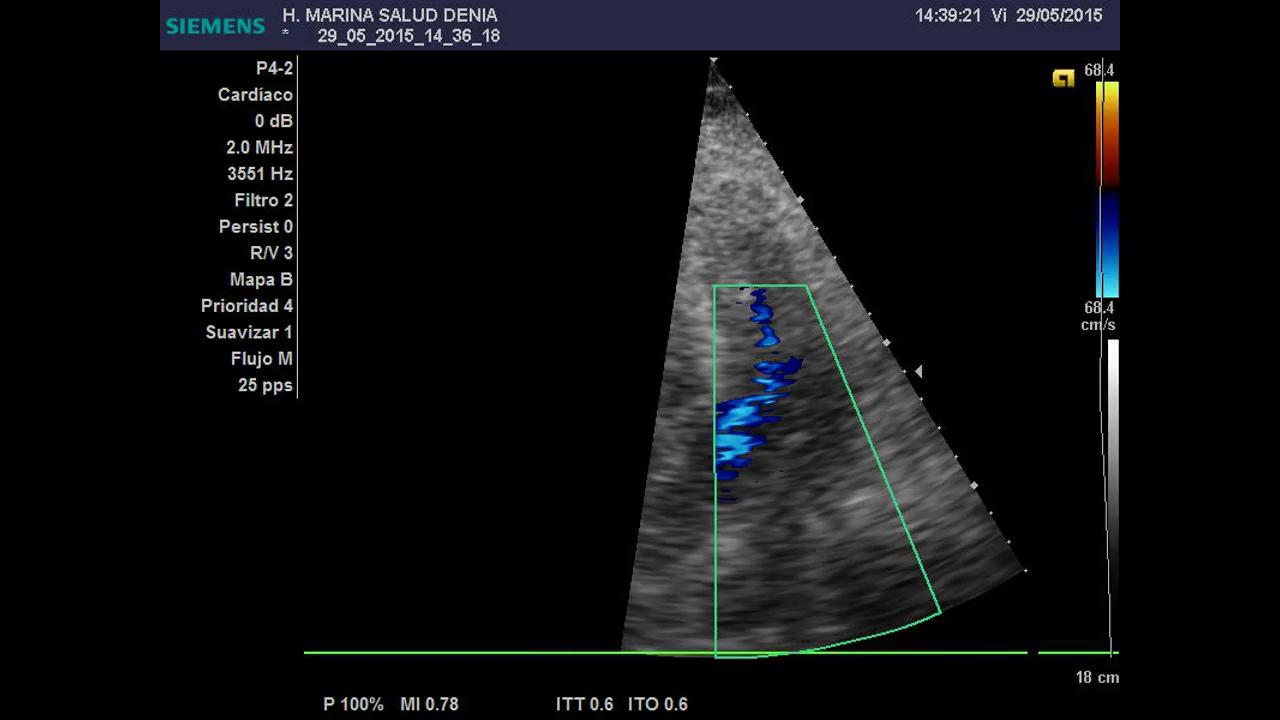Select the Flujo M flow setting
1280x720 pixels.
[x=261, y=359]
